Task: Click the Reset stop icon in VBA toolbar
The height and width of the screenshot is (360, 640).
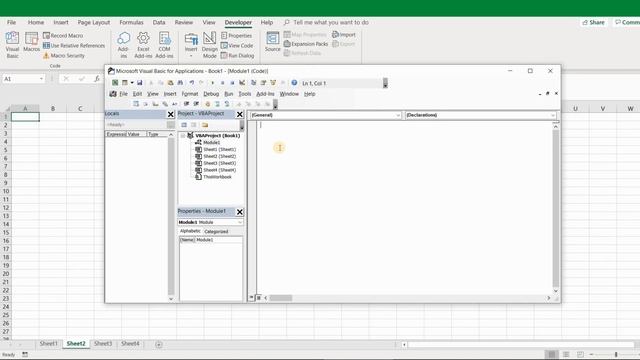Action: coord(232,83)
